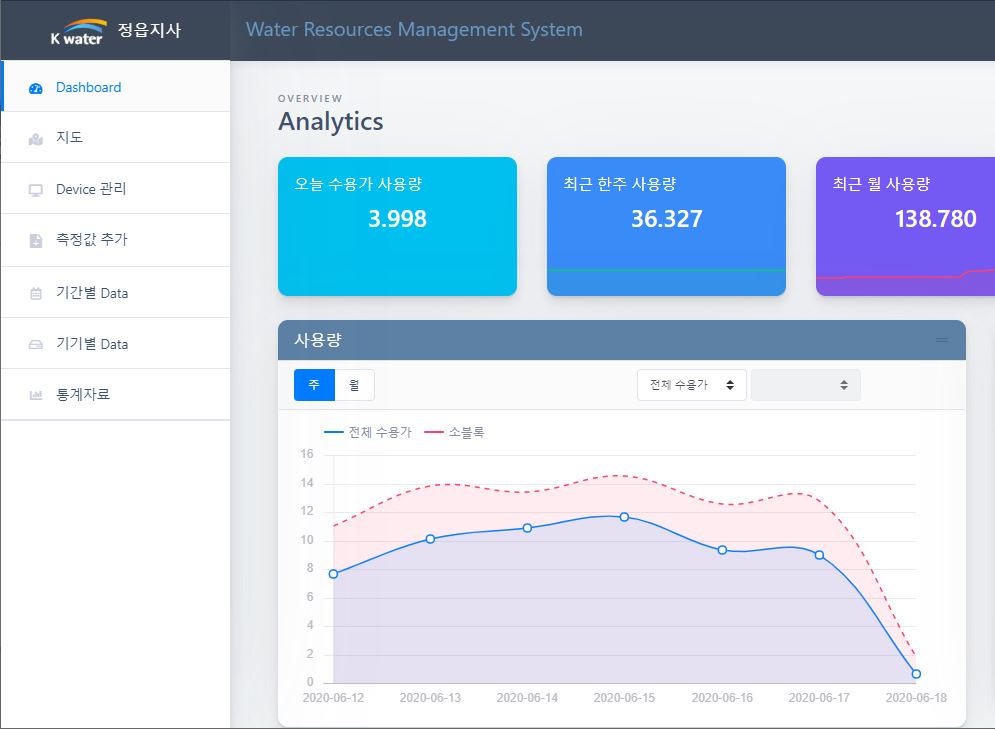Click the 2020-06-18 axis label
The height and width of the screenshot is (729, 995).
pos(916,698)
